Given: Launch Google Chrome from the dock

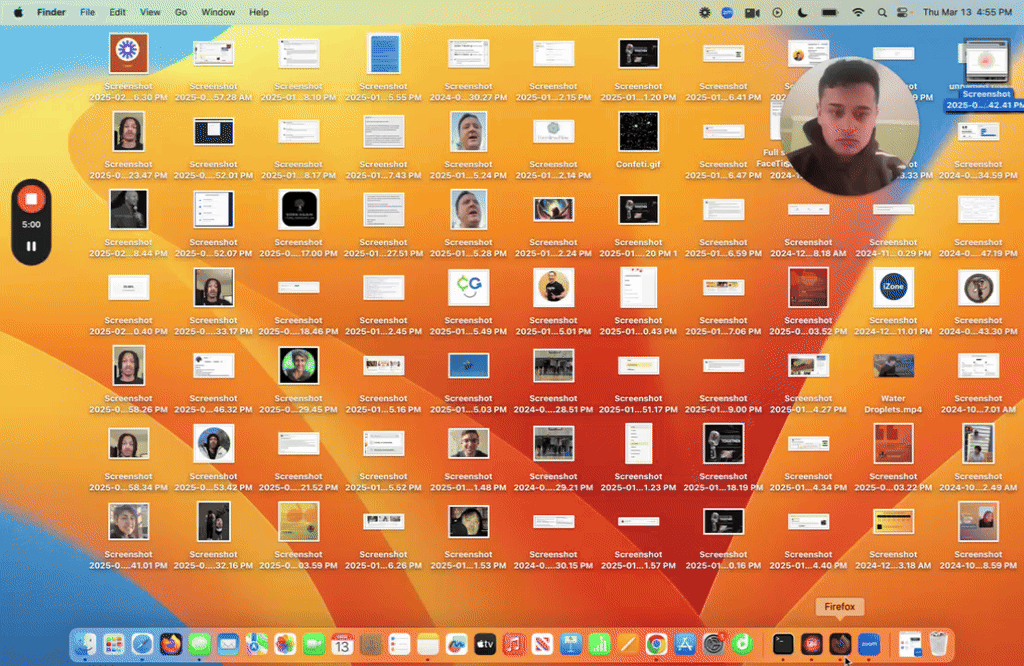Looking at the screenshot, I should [656, 644].
